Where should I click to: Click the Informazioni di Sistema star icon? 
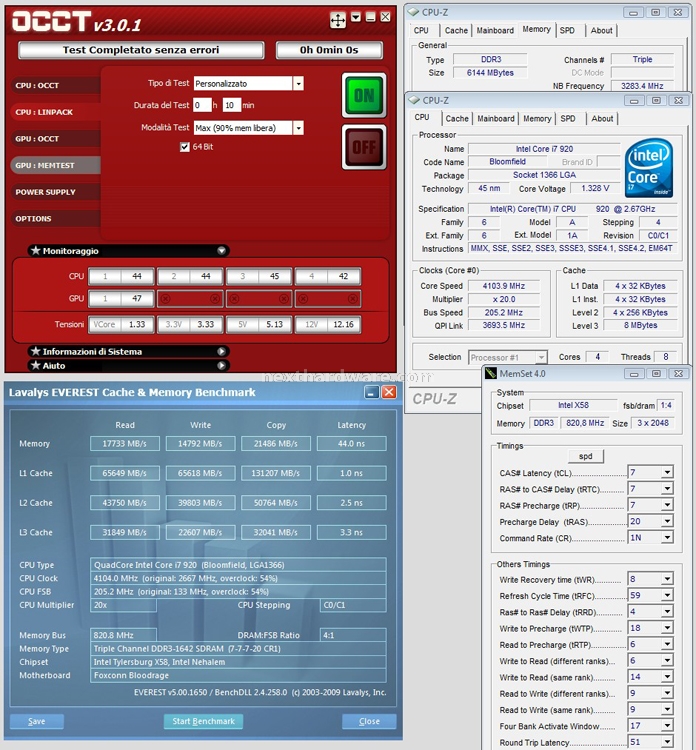(x=35, y=352)
